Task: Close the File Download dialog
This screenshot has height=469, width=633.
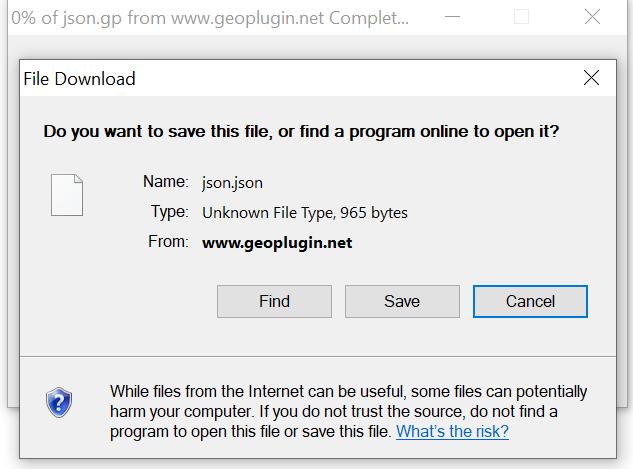Action: [591, 78]
